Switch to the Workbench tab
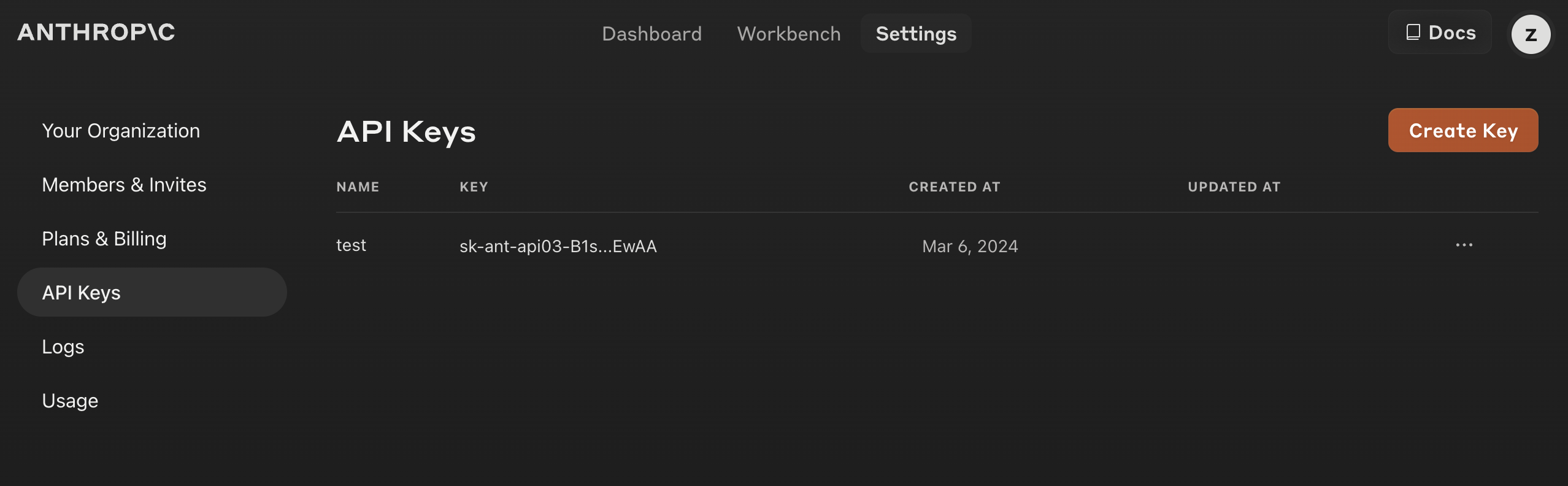Screen dimensions: 1568x486 tap(788, 34)
